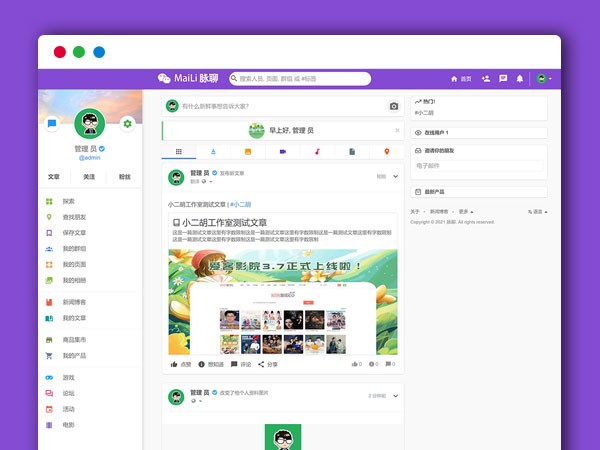Toggle the 想知道 reaction on the post
600x450 pixels.
[x=210, y=364]
